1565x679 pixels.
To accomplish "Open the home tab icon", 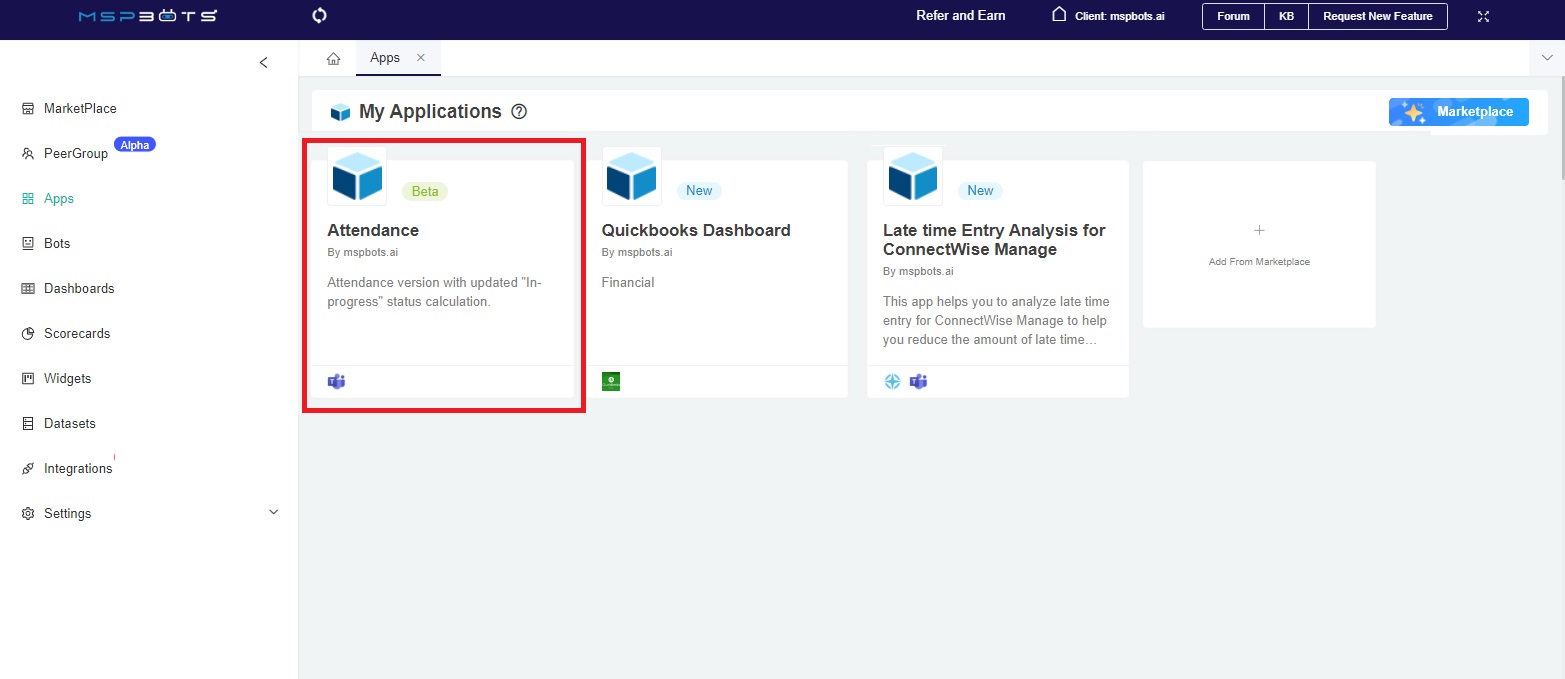I will tap(334, 59).
